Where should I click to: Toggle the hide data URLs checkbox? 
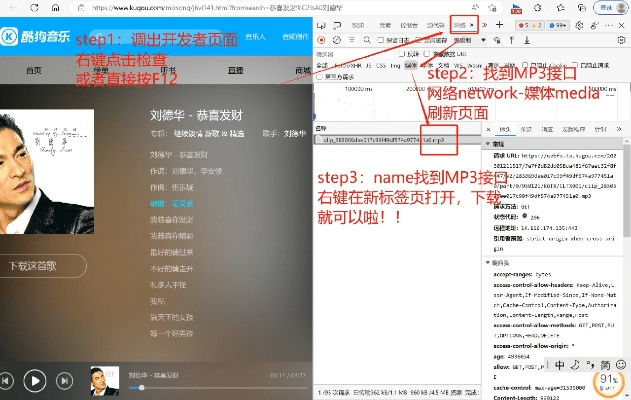[427, 54]
